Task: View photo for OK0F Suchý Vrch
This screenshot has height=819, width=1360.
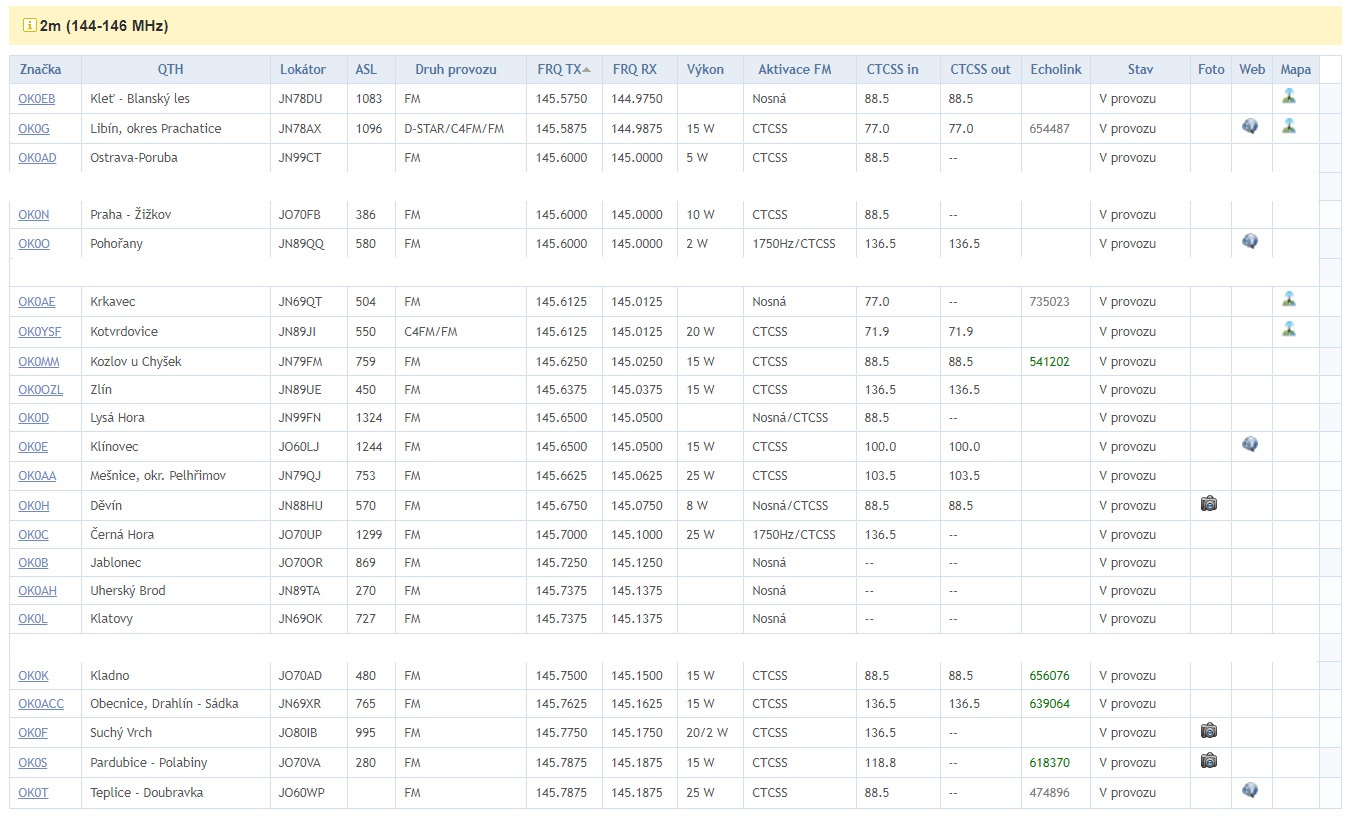Action: coord(1209,731)
